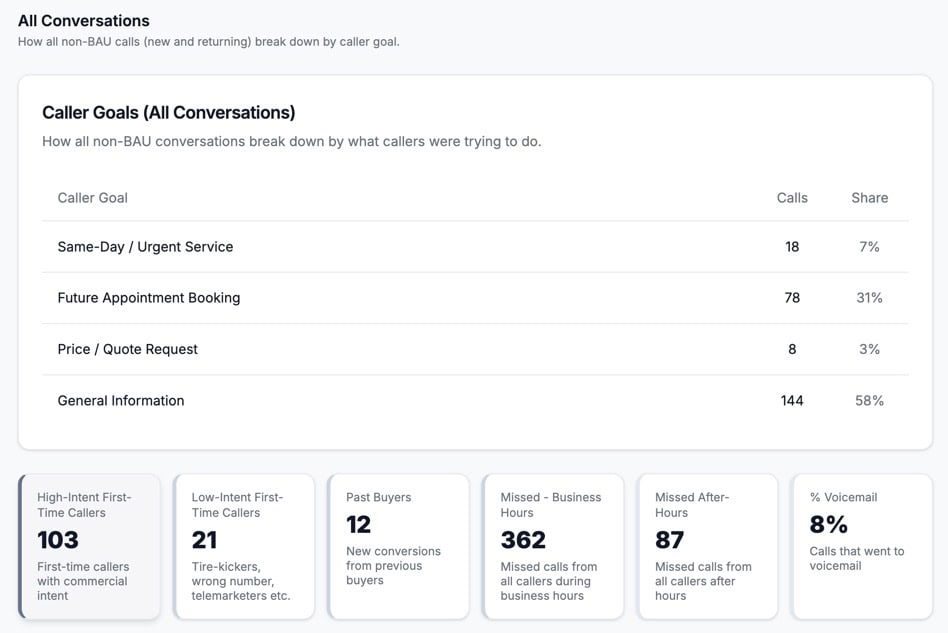Click the Caller Goal column header
Viewport: 948px width, 633px height.
tap(93, 198)
